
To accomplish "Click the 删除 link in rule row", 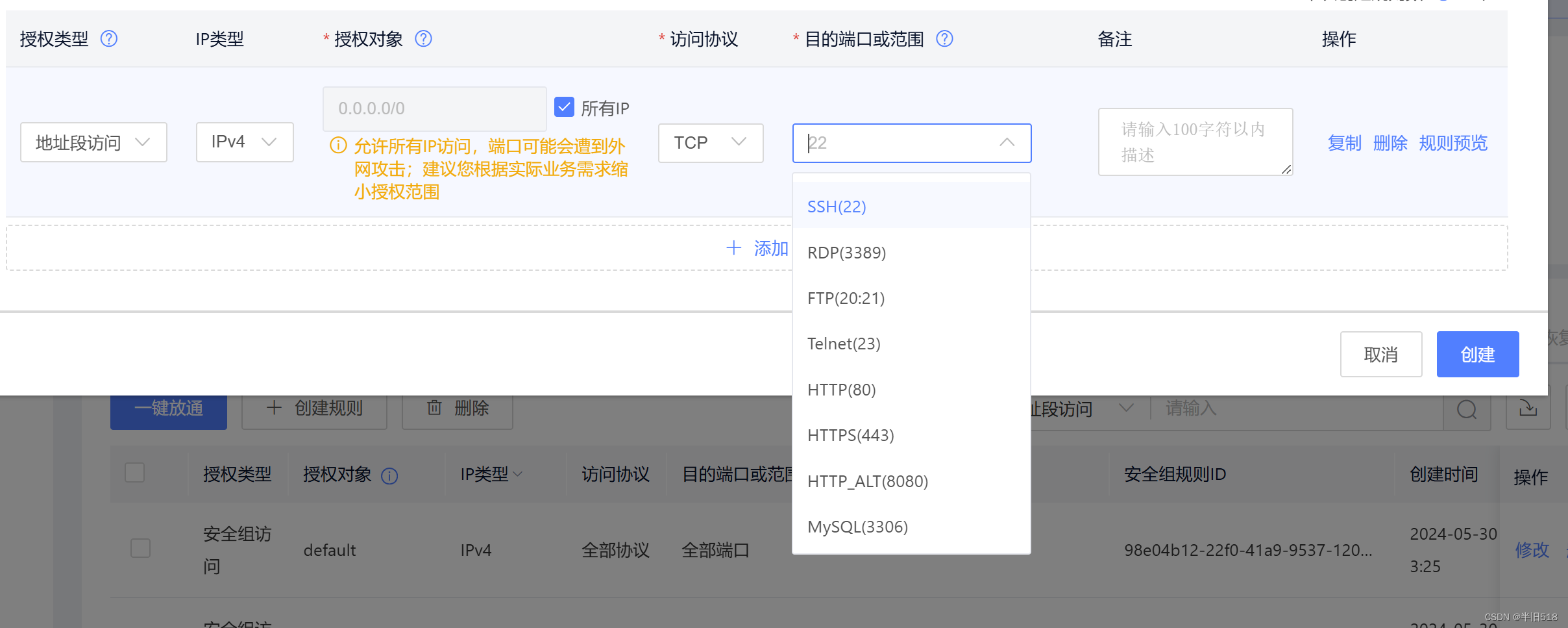I will pyautogui.click(x=1390, y=143).
